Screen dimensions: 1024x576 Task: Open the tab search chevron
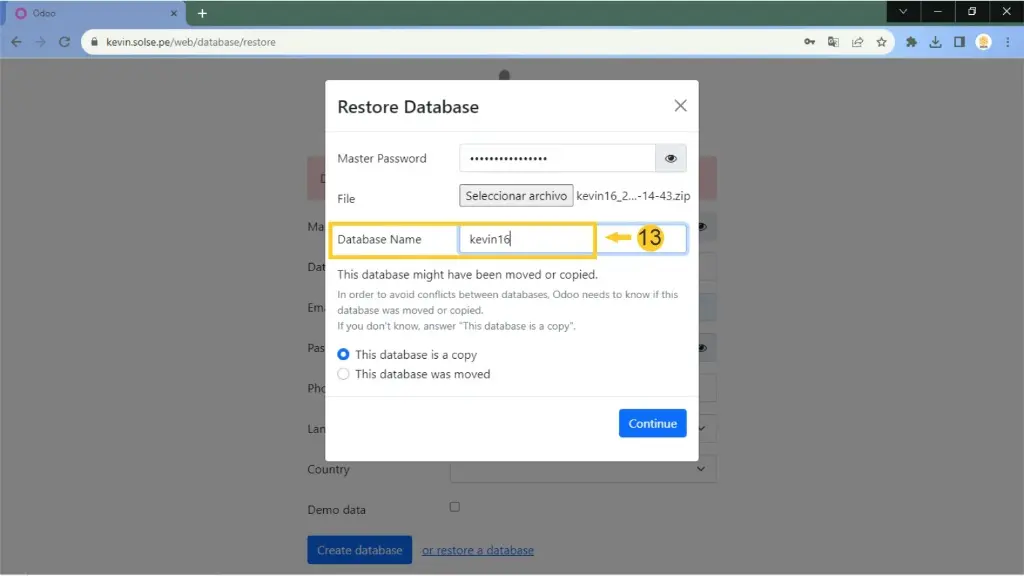(903, 12)
